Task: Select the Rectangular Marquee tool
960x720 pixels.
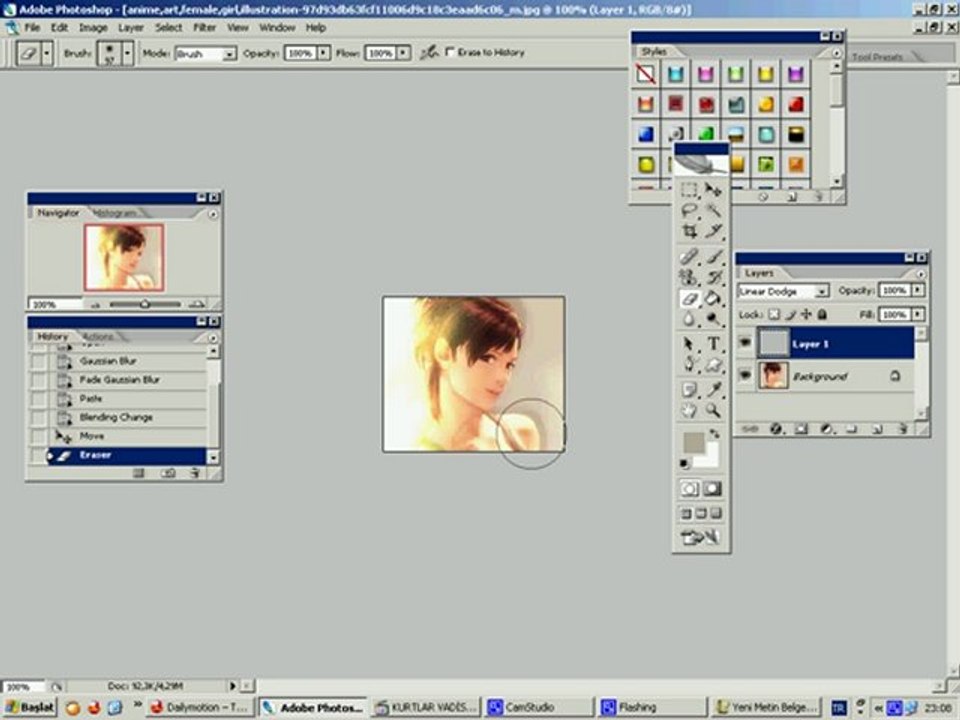Action: [689, 190]
